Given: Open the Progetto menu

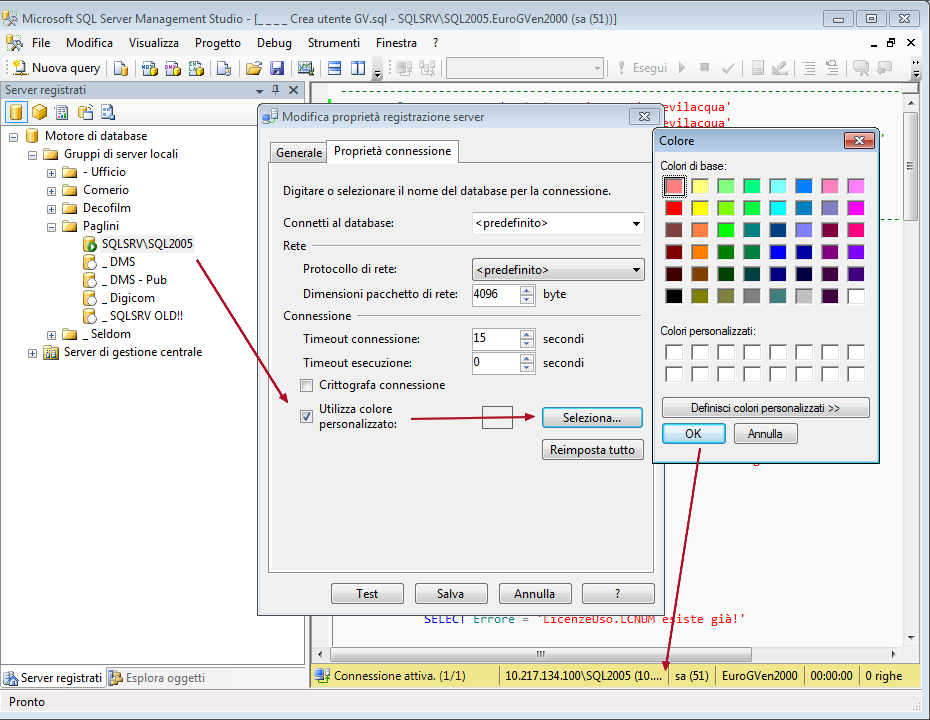Looking at the screenshot, I should coord(218,43).
